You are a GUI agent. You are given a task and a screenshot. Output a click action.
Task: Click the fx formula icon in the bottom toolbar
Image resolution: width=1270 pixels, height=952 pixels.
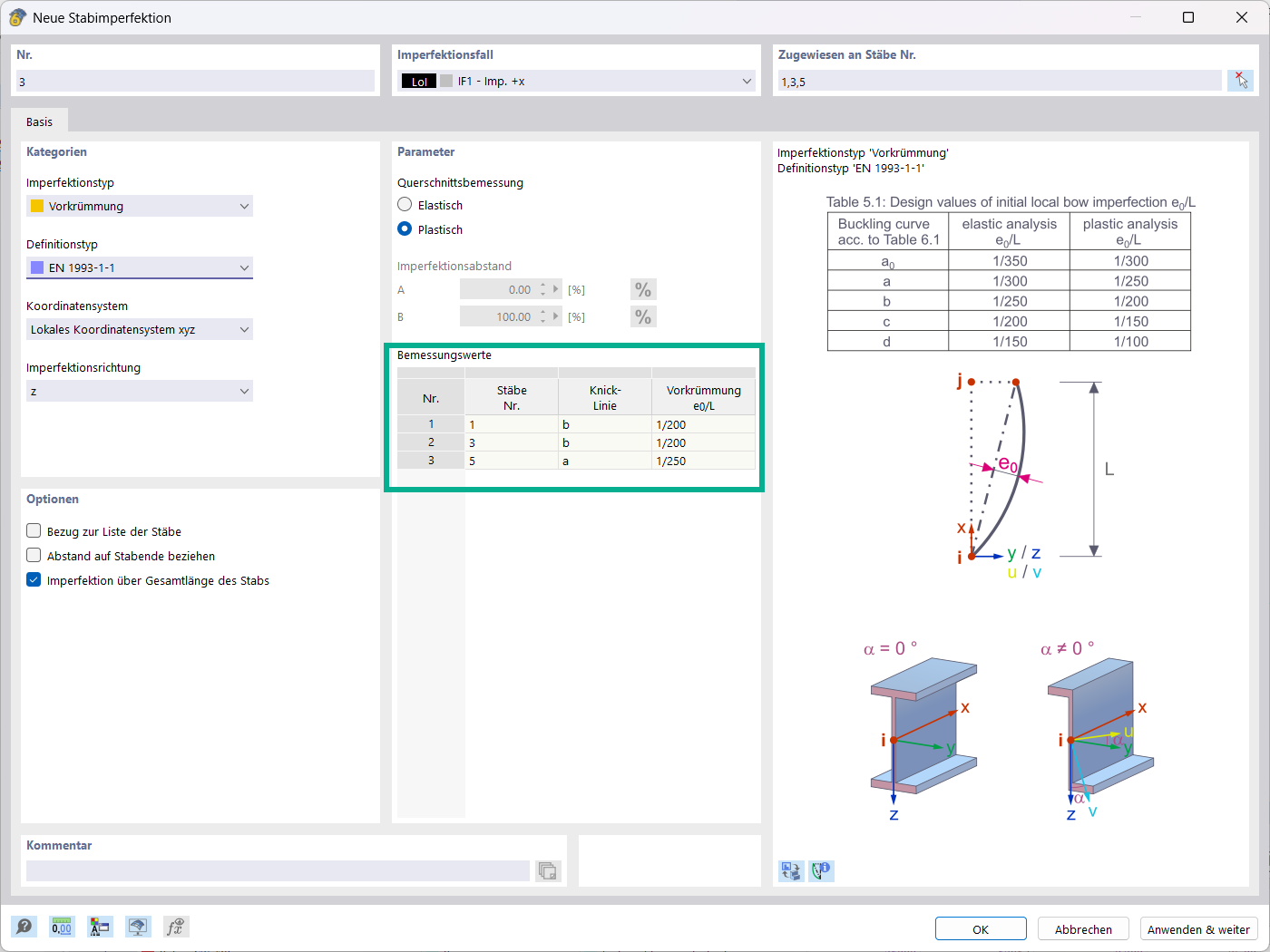click(175, 927)
